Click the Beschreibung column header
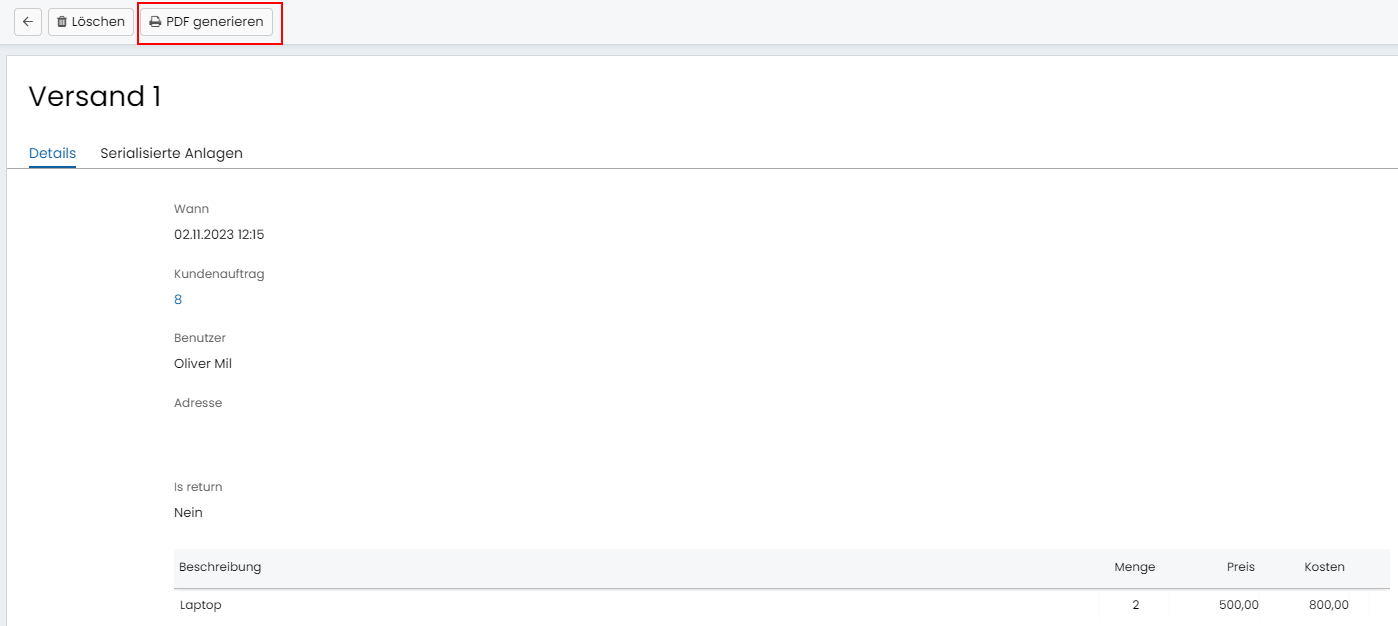The height and width of the screenshot is (626, 1398). point(220,567)
